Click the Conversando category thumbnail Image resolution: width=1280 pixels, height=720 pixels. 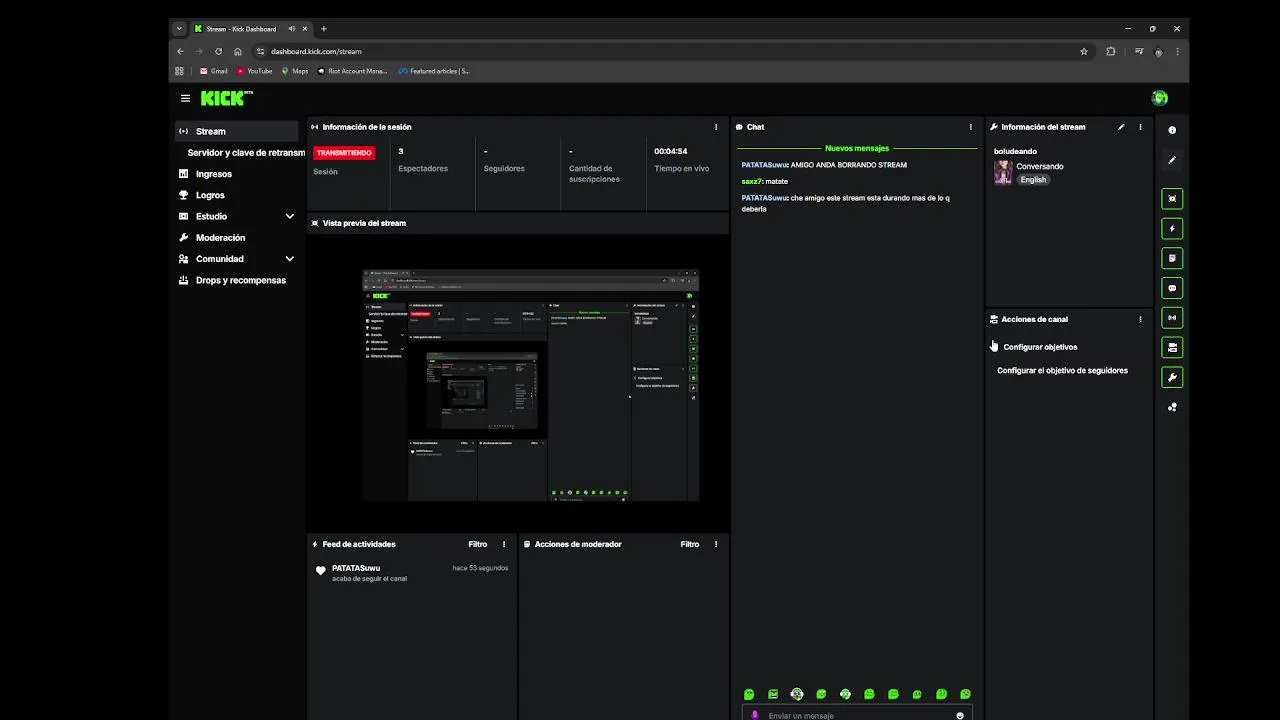coord(1003,173)
